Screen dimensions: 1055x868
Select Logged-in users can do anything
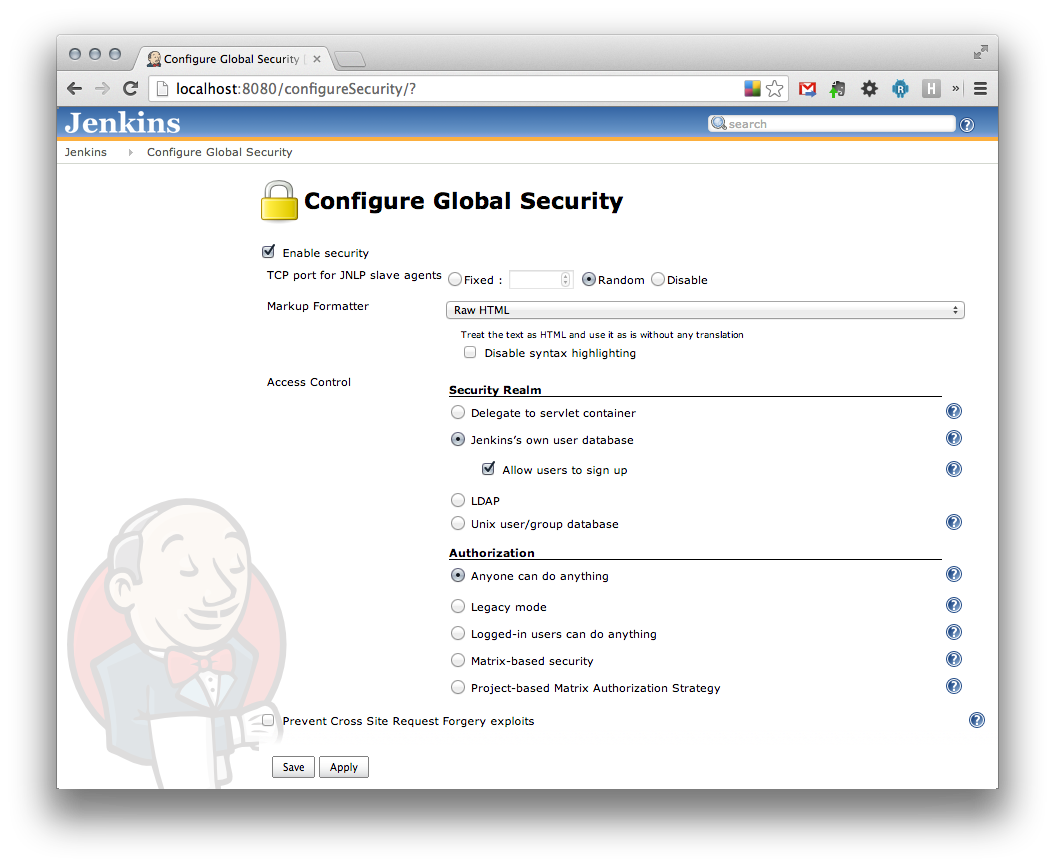[458, 633]
